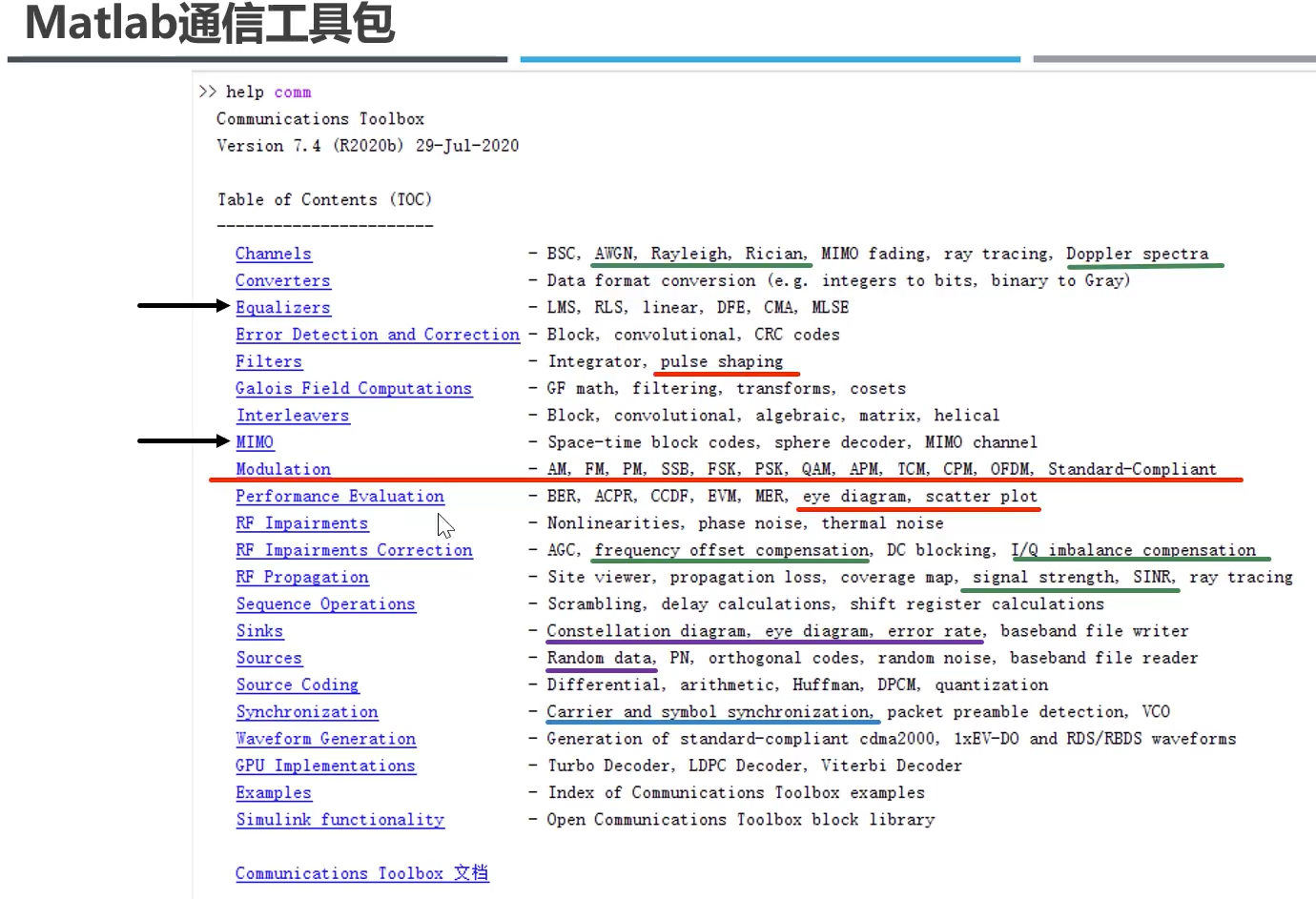The height and width of the screenshot is (899, 1316).
Task: Open the Performance Evaluation link
Action: click(x=339, y=496)
